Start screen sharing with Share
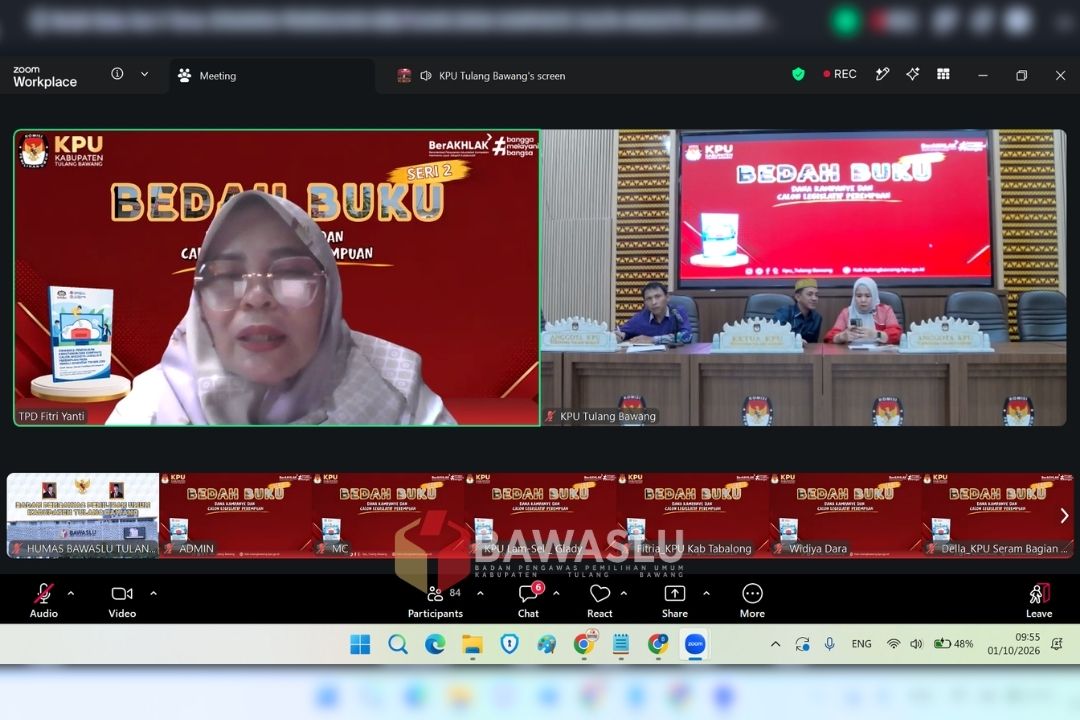The image size is (1080, 720). coord(674,600)
